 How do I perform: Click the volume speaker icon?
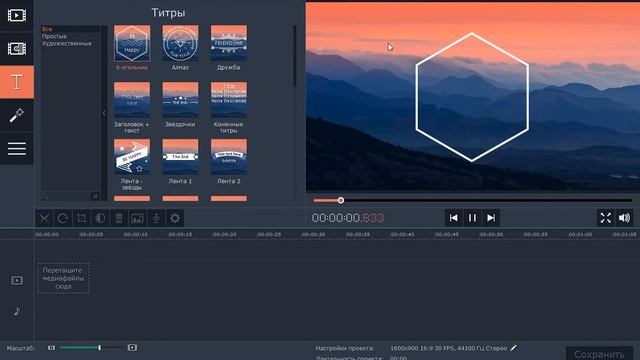(624, 218)
